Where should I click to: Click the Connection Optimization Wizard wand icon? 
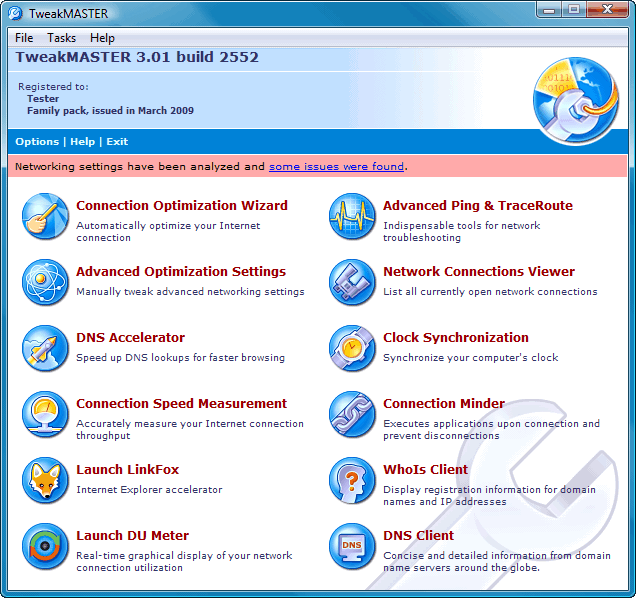click(45, 216)
